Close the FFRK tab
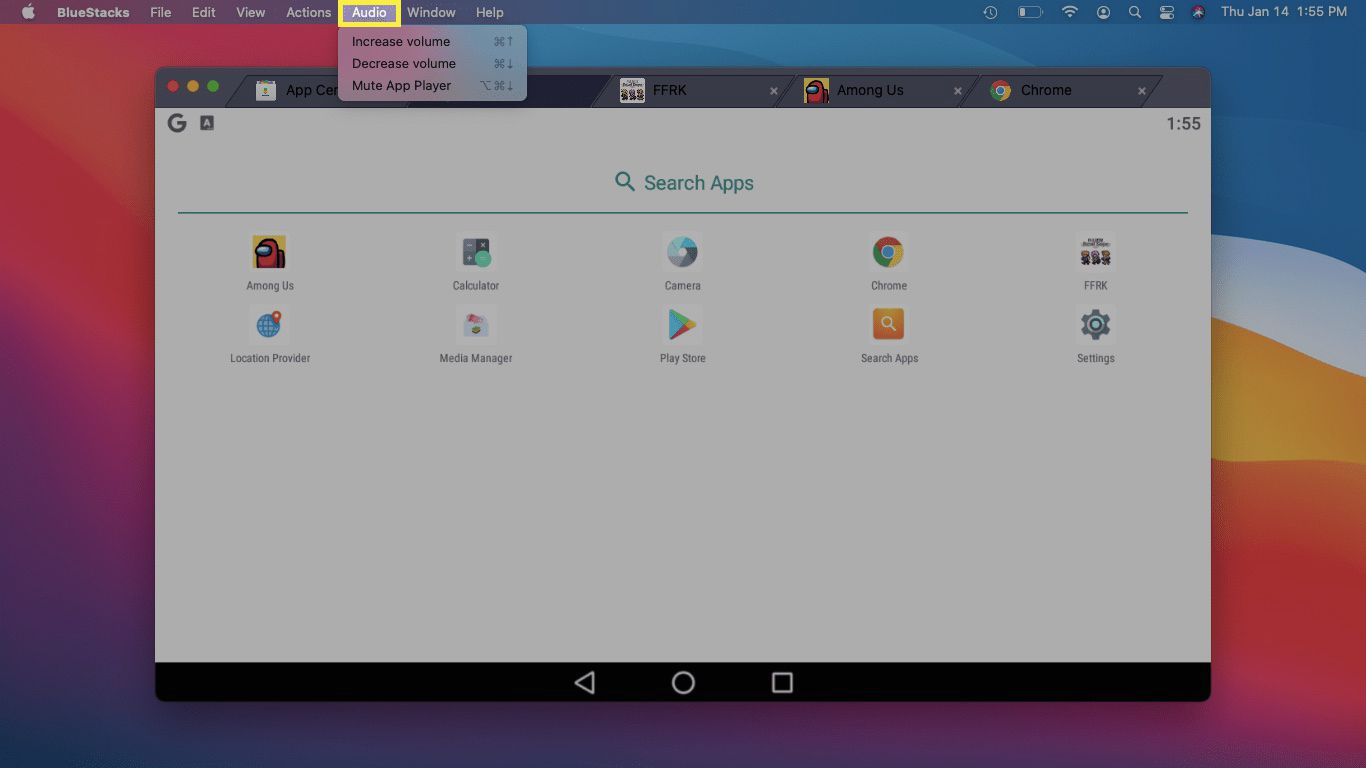Image resolution: width=1366 pixels, height=768 pixels. coord(774,91)
